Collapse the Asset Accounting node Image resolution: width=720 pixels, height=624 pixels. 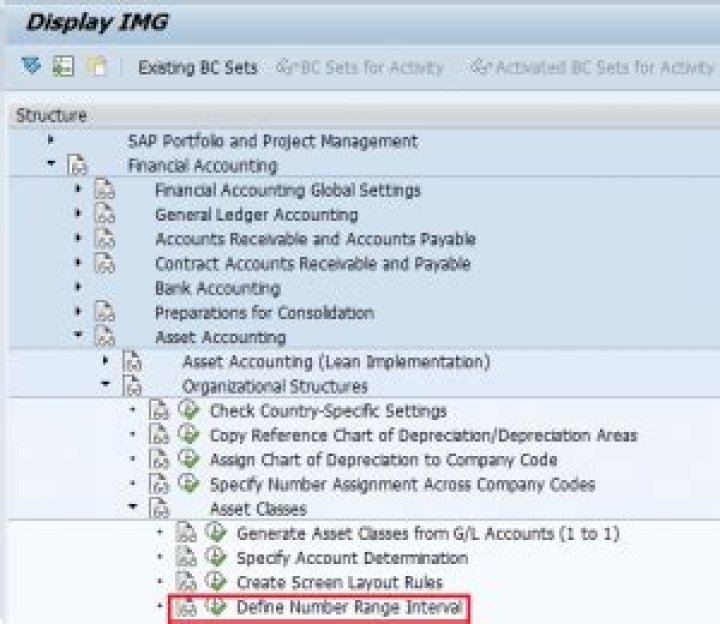coord(78,334)
